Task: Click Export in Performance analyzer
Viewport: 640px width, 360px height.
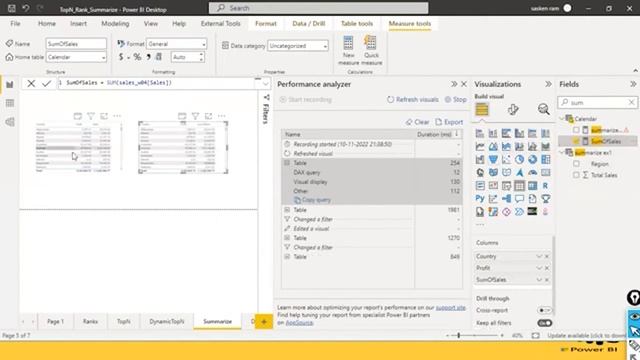Action: 449,122
